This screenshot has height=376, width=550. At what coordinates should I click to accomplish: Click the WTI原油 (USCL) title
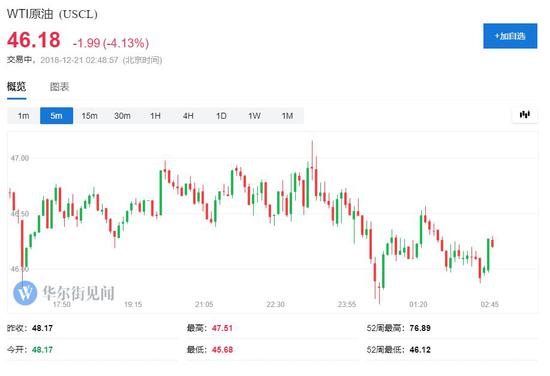point(52,14)
